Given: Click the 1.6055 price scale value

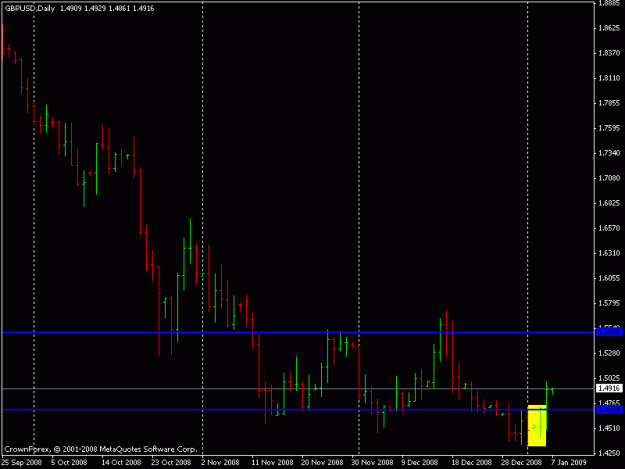Looking at the screenshot, I should tap(609, 278).
